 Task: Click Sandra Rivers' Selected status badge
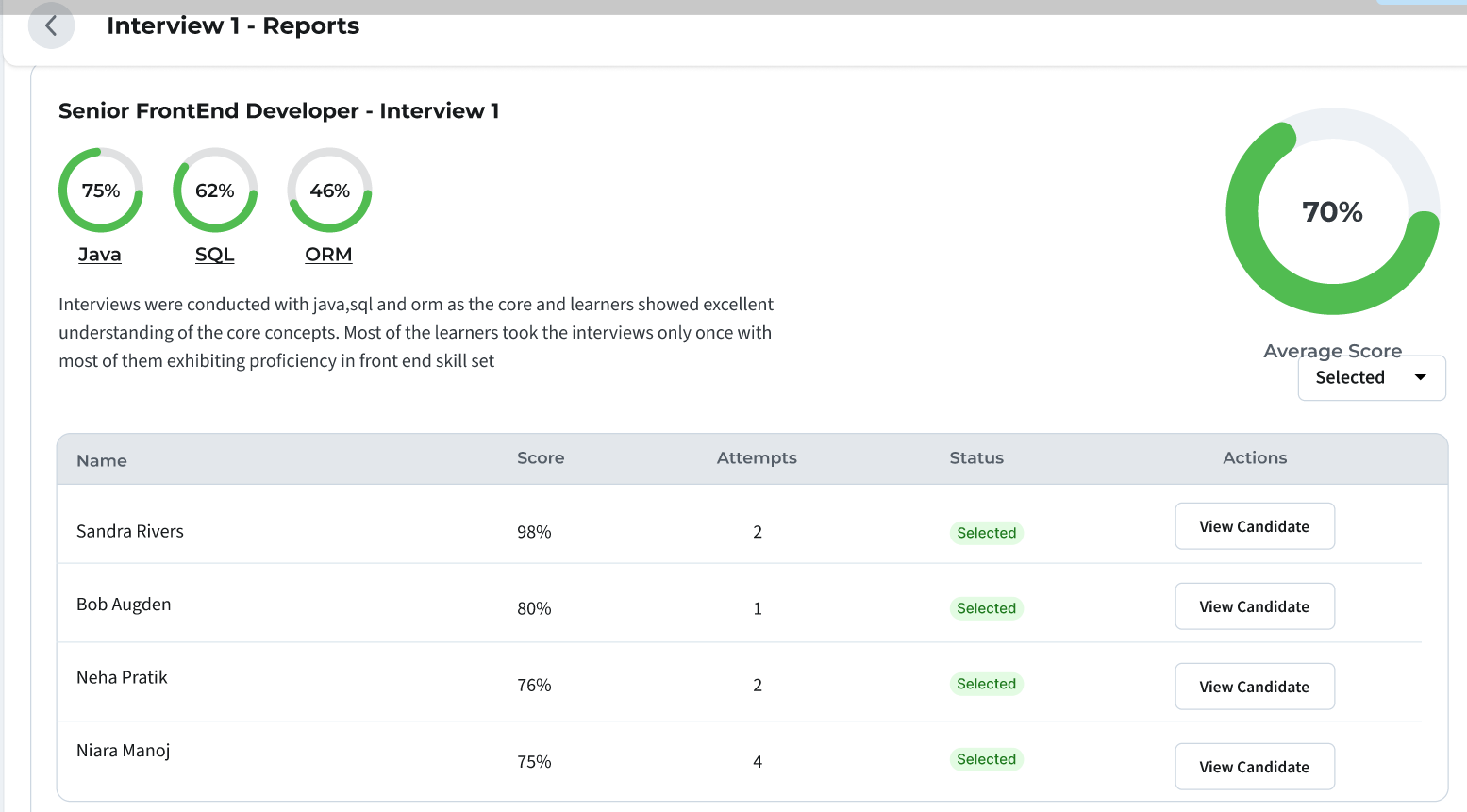tap(986, 533)
